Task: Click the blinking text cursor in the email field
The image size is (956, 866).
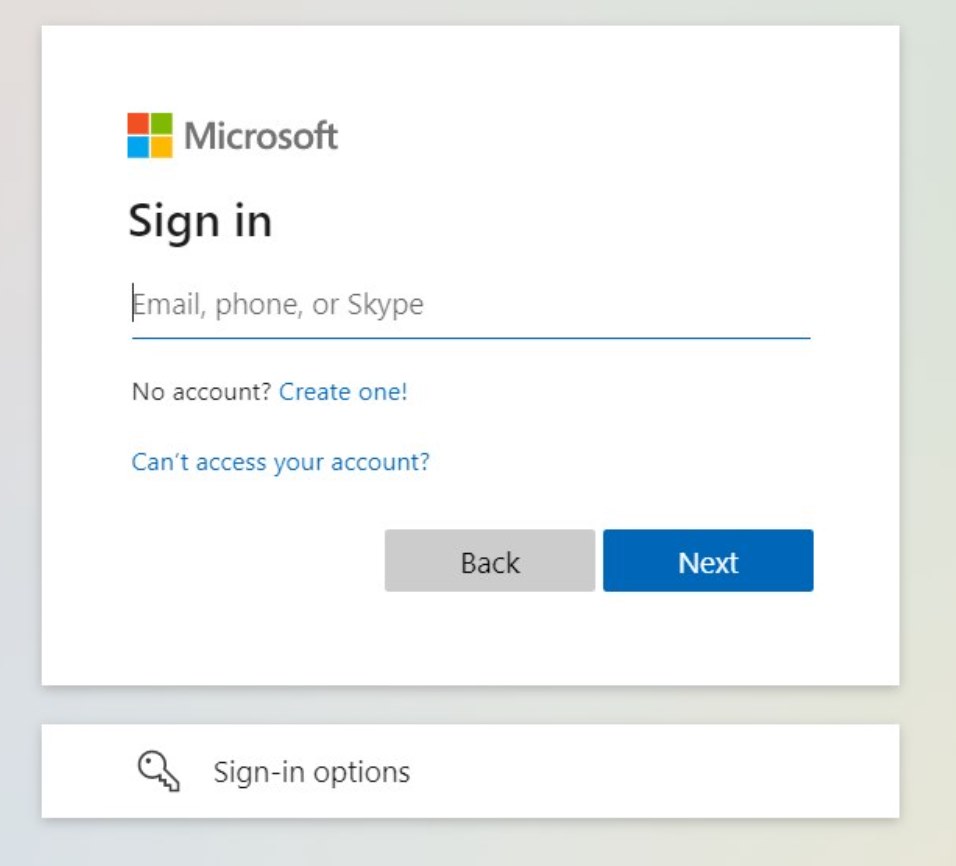Action: click(x=133, y=302)
